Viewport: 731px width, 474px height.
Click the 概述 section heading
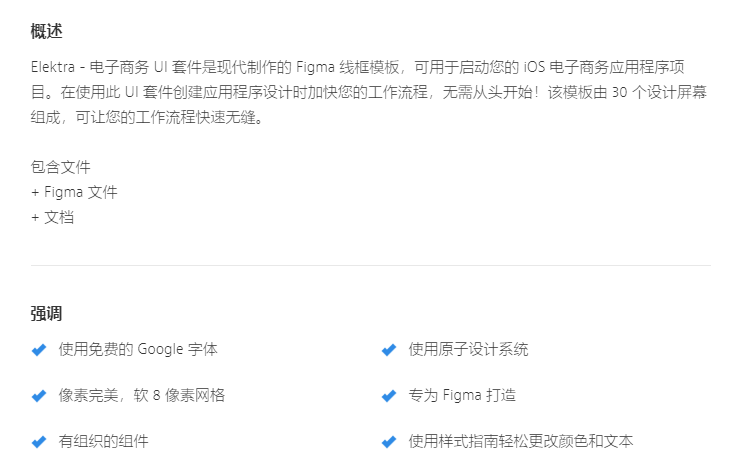(47, 31)
